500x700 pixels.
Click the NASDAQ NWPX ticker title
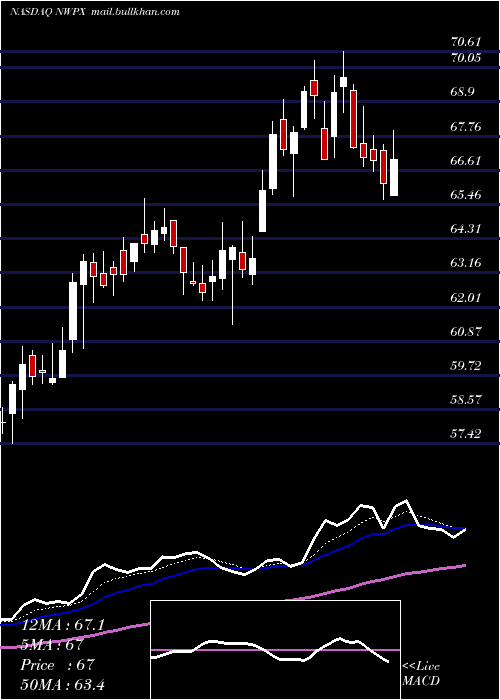coord(49,12)
